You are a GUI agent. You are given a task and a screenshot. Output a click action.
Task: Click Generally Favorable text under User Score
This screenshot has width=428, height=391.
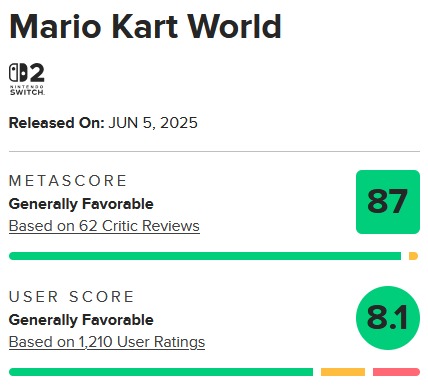pos(81,320)
